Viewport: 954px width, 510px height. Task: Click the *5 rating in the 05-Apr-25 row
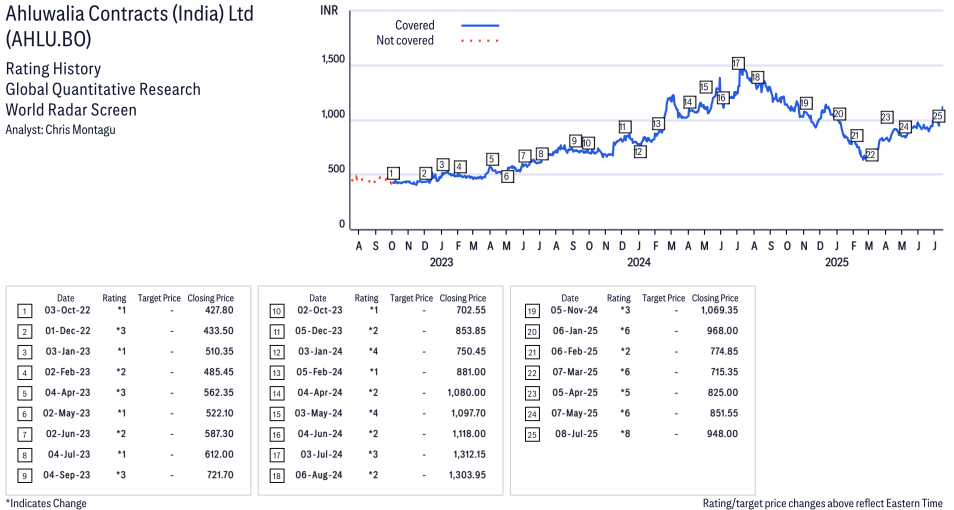tap(625, 393)
